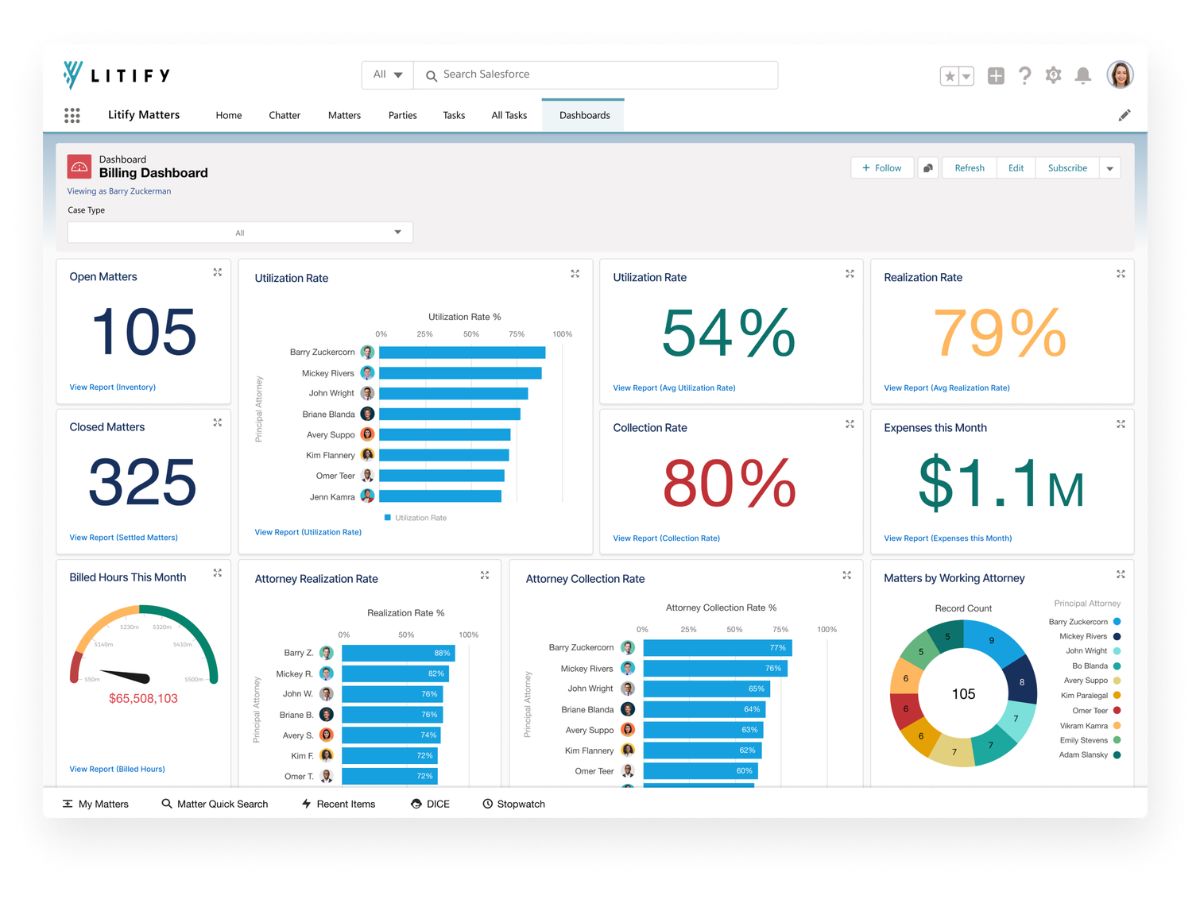Expand the Expenses this Month widget
Viewport: 1200px width, 900px height.
pyautogui.click(x=1121, y=423)
